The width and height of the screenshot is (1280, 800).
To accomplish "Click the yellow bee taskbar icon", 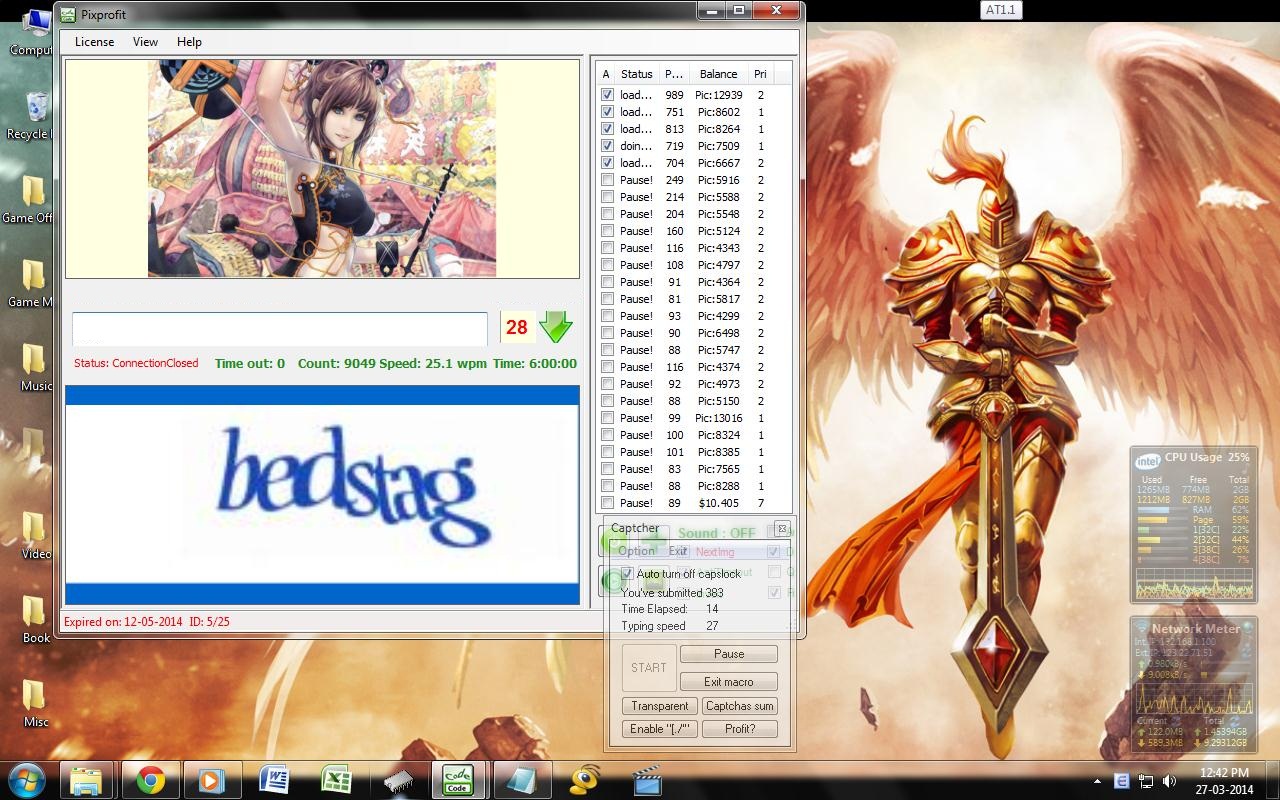I will 584,780.
